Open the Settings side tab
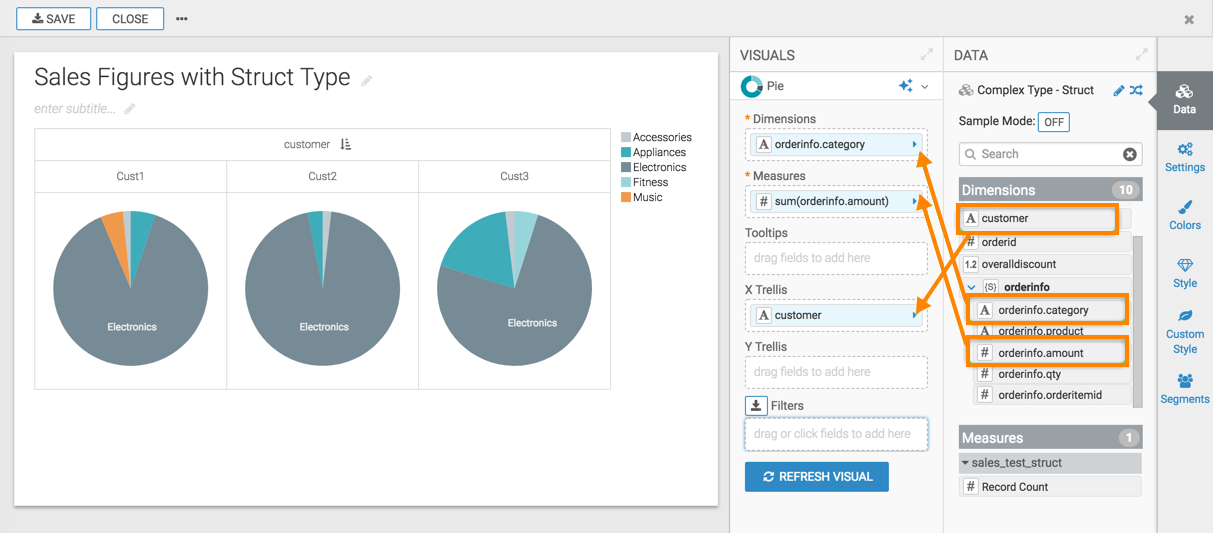1213x533 pixels. coord(1184,157)
